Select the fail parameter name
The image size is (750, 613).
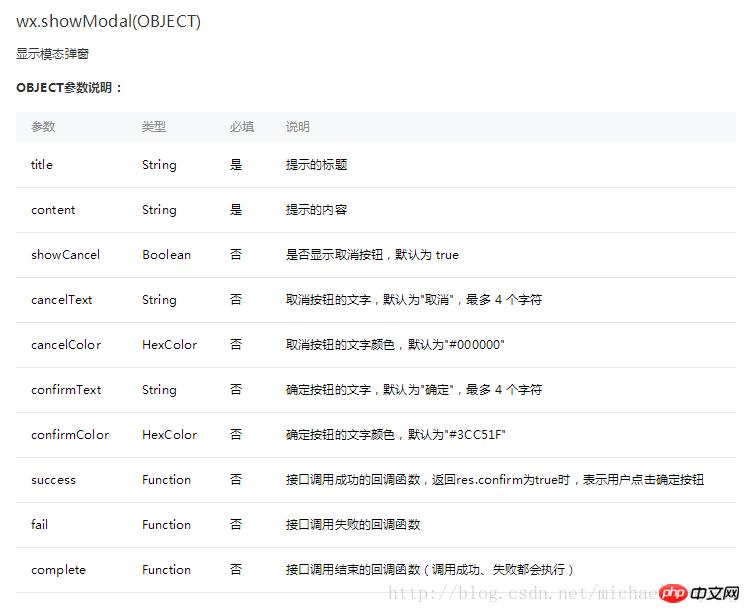(40, 525)
